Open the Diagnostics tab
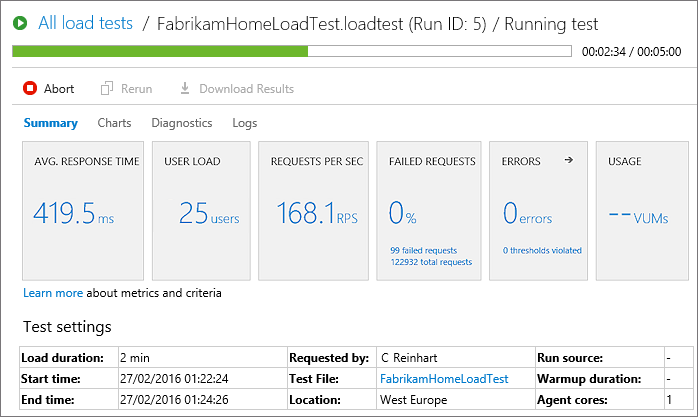Viewport: 698px width, 417px height. click(181, 123)
